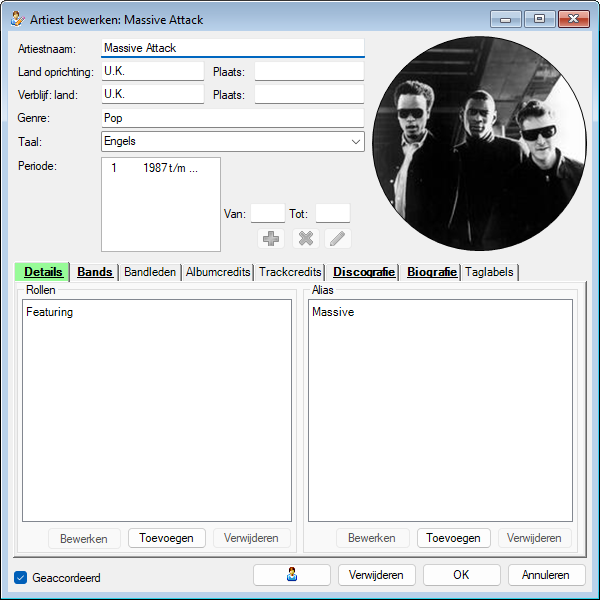
Task: Switch to the Bands tab
Action: pos(95,272)
